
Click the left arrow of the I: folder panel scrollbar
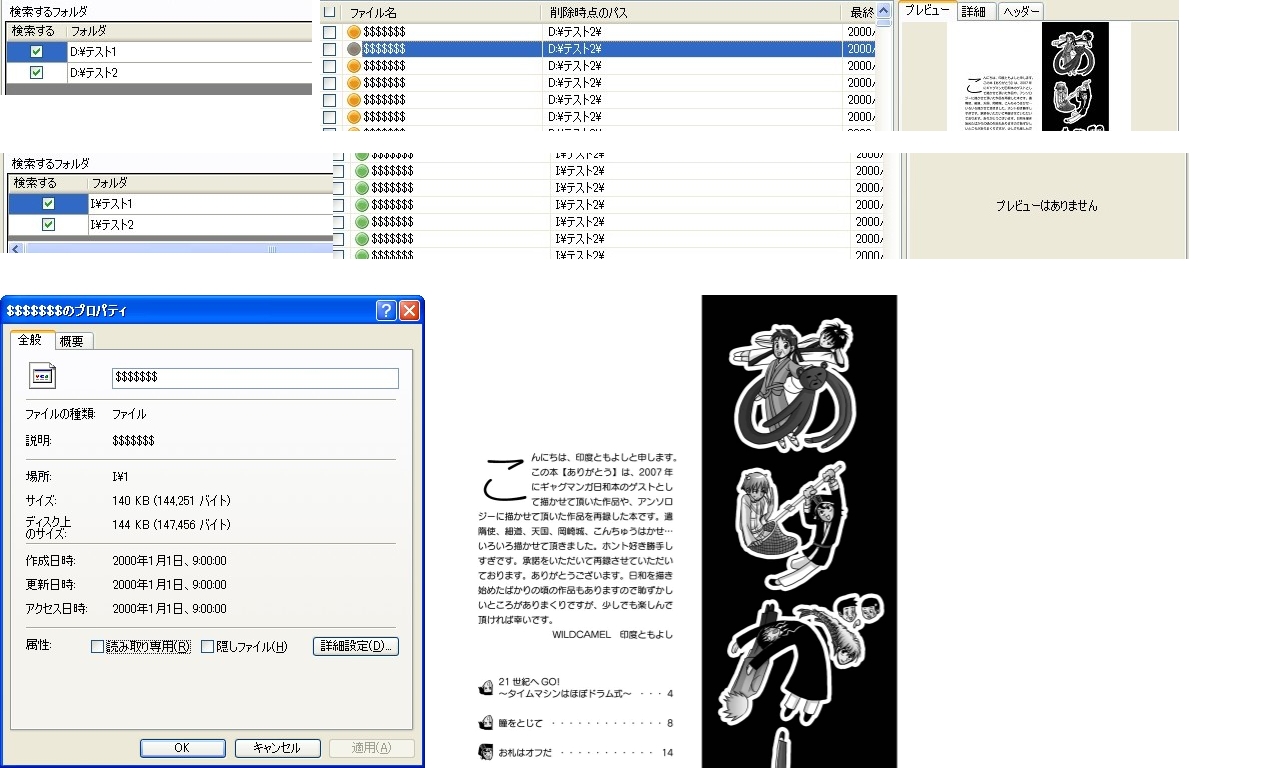[15, 248]
